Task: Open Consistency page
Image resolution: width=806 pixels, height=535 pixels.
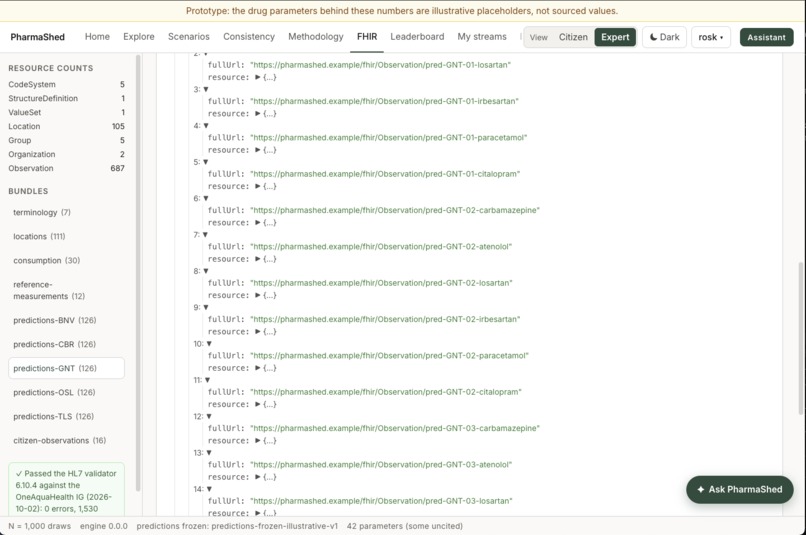Action: pyautogui.click(x=249, y=36)
